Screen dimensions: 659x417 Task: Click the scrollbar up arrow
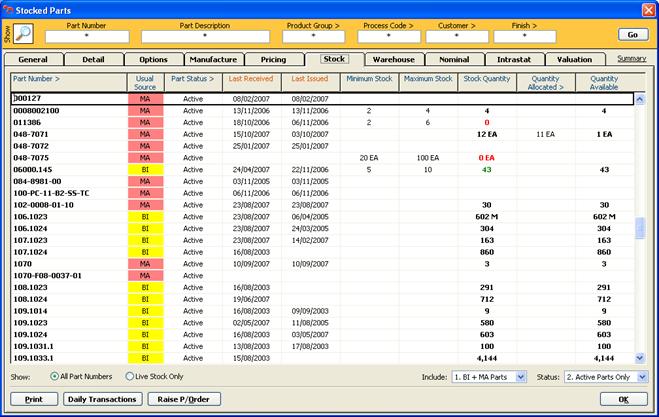click(x=640, y=99)
